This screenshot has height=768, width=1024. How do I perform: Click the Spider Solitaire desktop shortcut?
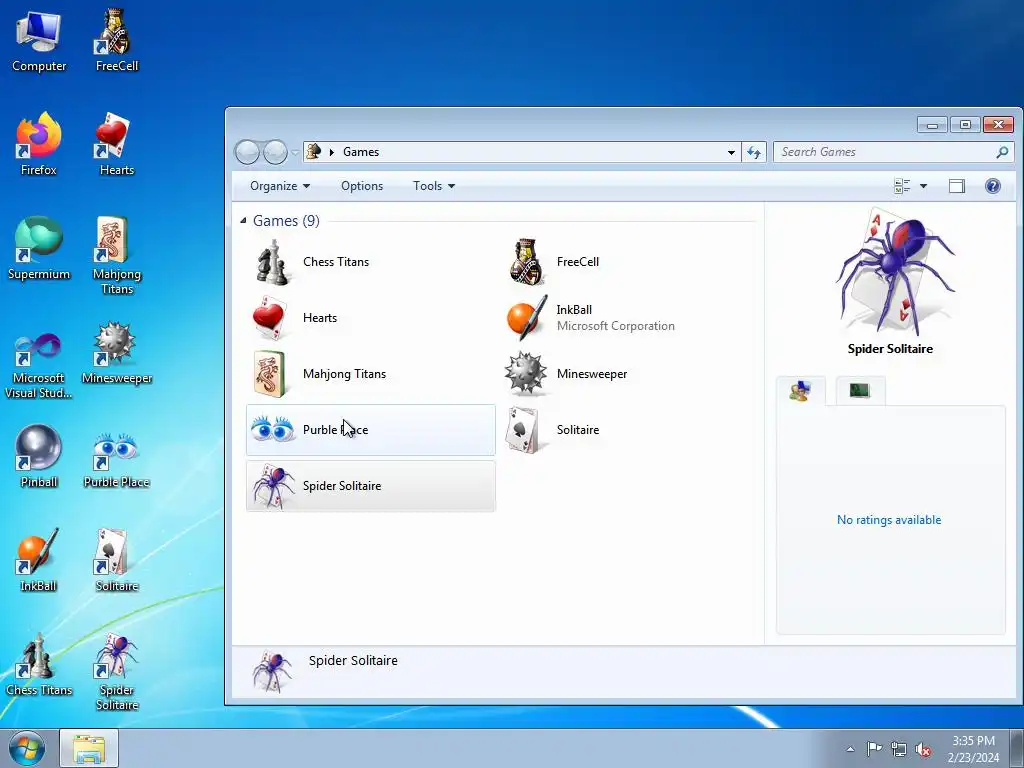coord(117,671)
